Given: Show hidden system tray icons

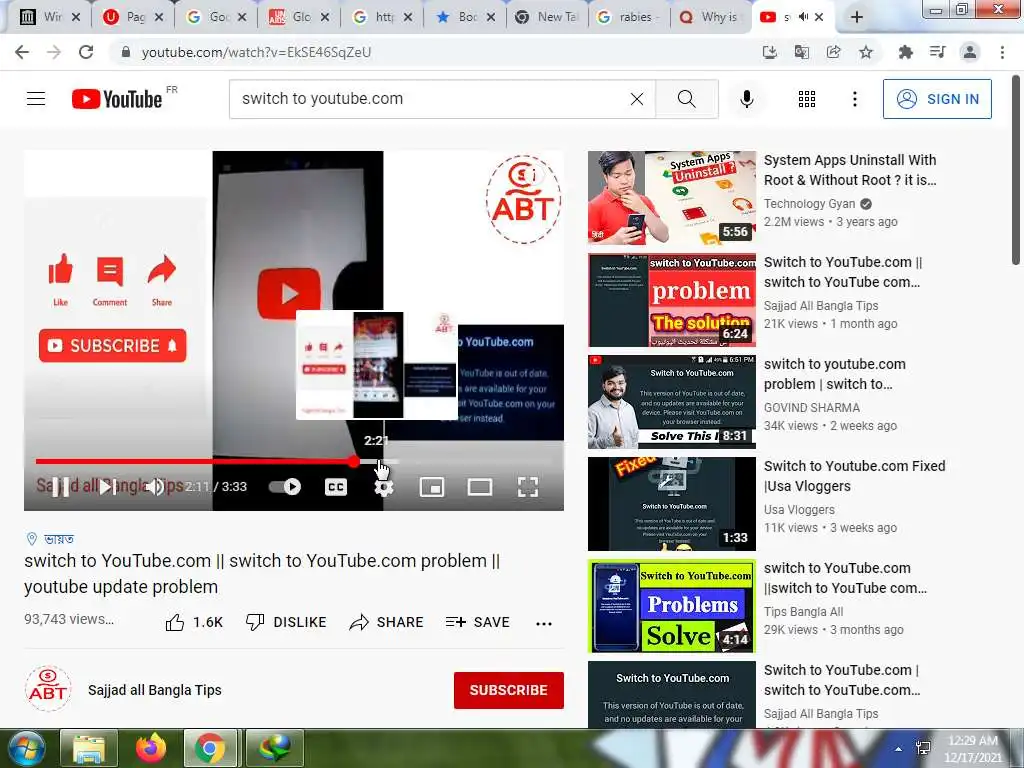Looking at the screenshot, I should tap(899, 748).
